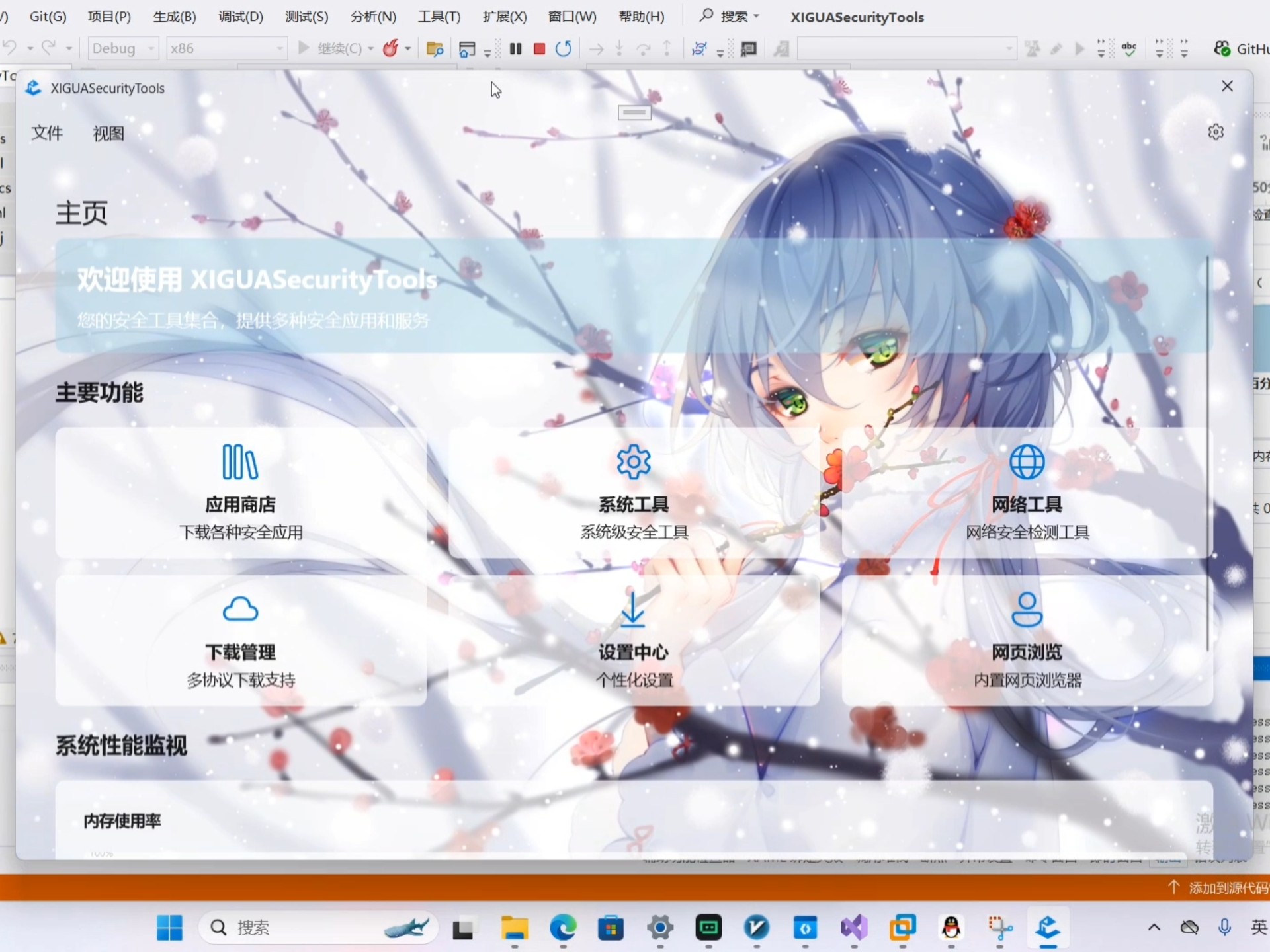Open the 调试(D) menu
The image size is (1270, 952).
point(241,16)
